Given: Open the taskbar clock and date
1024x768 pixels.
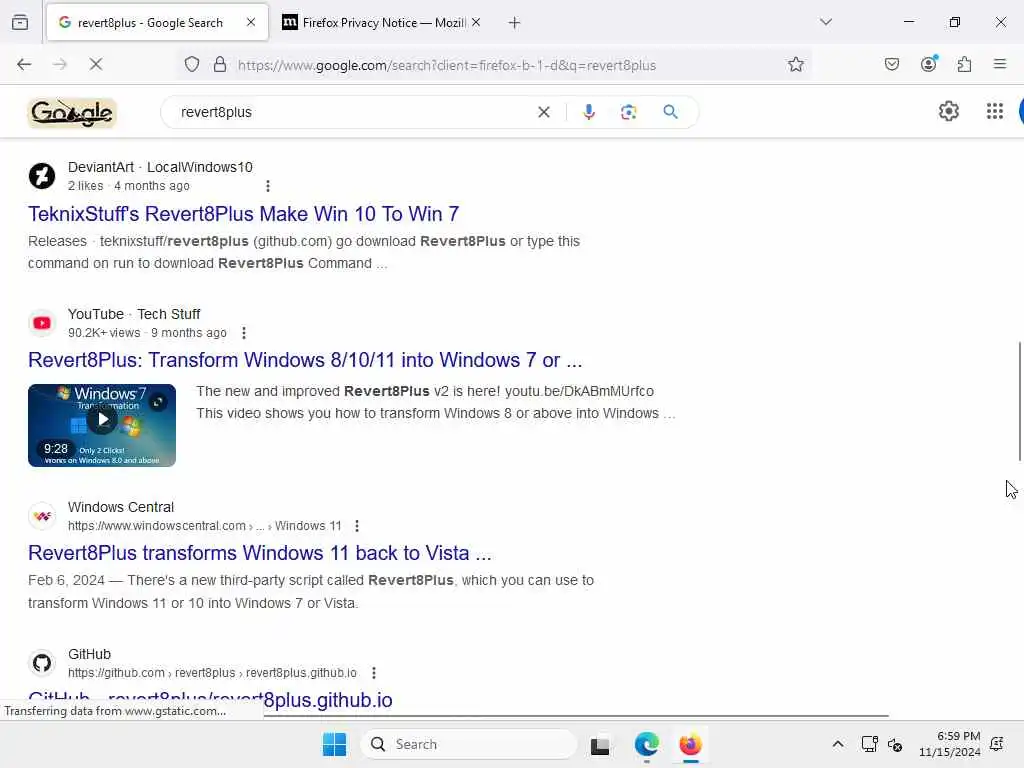Looking at the screenshot, I should pyautogui.click(x=950, y=744).
